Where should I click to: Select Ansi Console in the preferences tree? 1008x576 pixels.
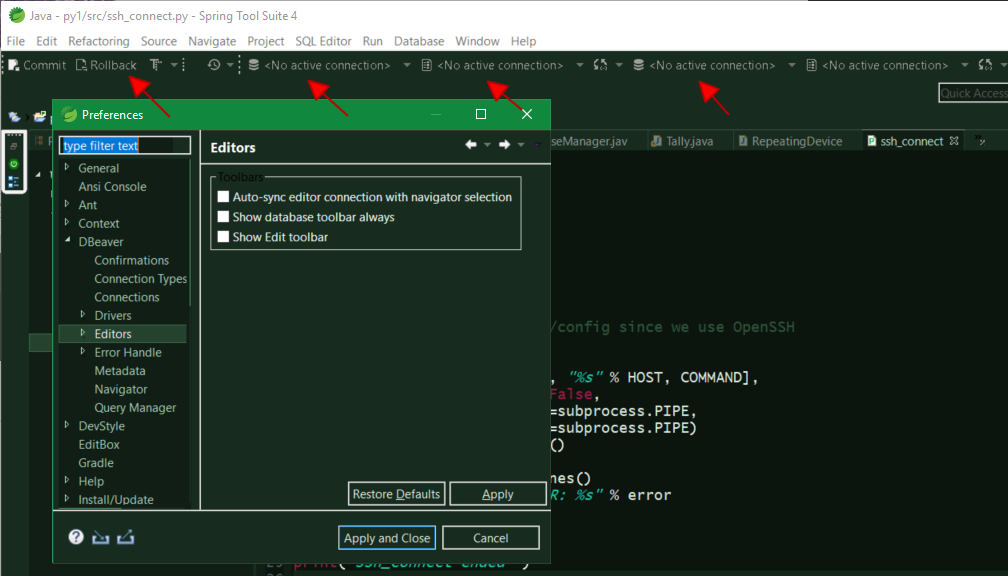(112, 186)
